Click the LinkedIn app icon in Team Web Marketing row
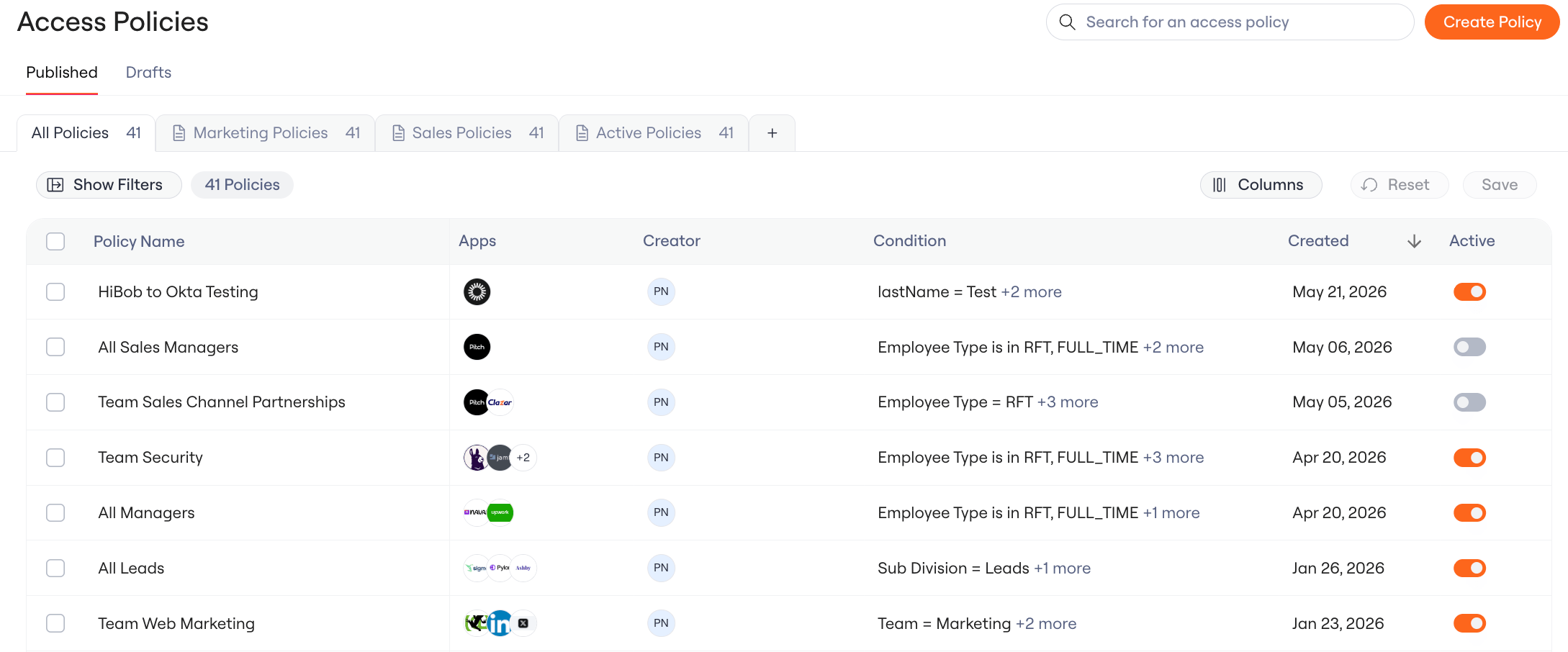 click(x=500, y=623)
